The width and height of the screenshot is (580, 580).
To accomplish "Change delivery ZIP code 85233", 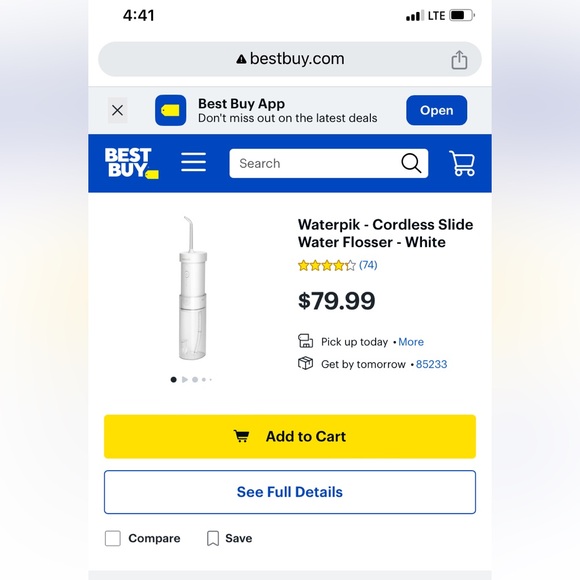I will tap(431, 364).
